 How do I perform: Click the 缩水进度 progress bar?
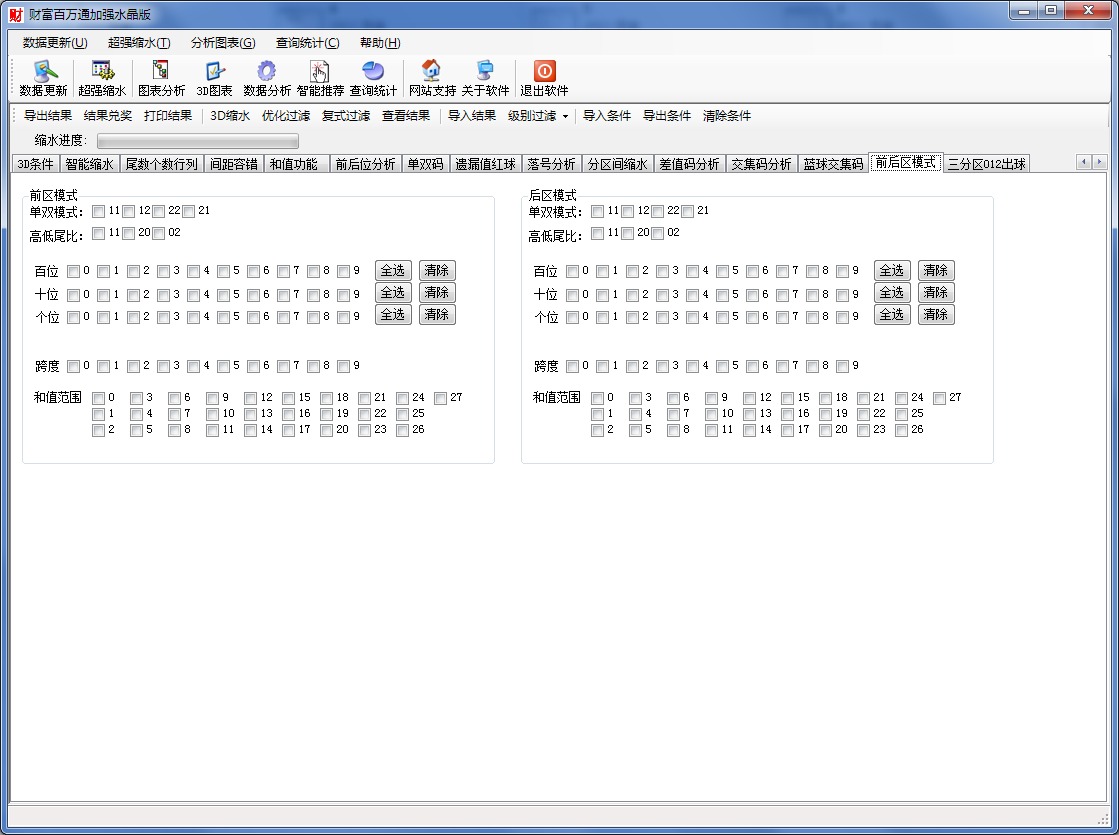[x=197, y=141]
